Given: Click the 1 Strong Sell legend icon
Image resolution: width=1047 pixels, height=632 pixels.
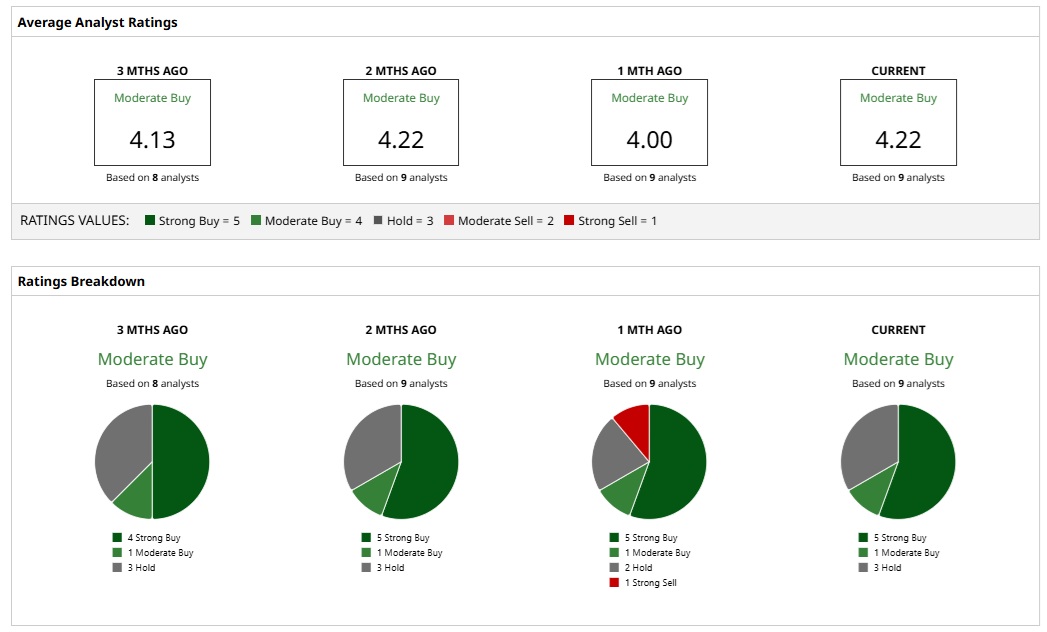Looking at the screenshot, I should [614, 583].
